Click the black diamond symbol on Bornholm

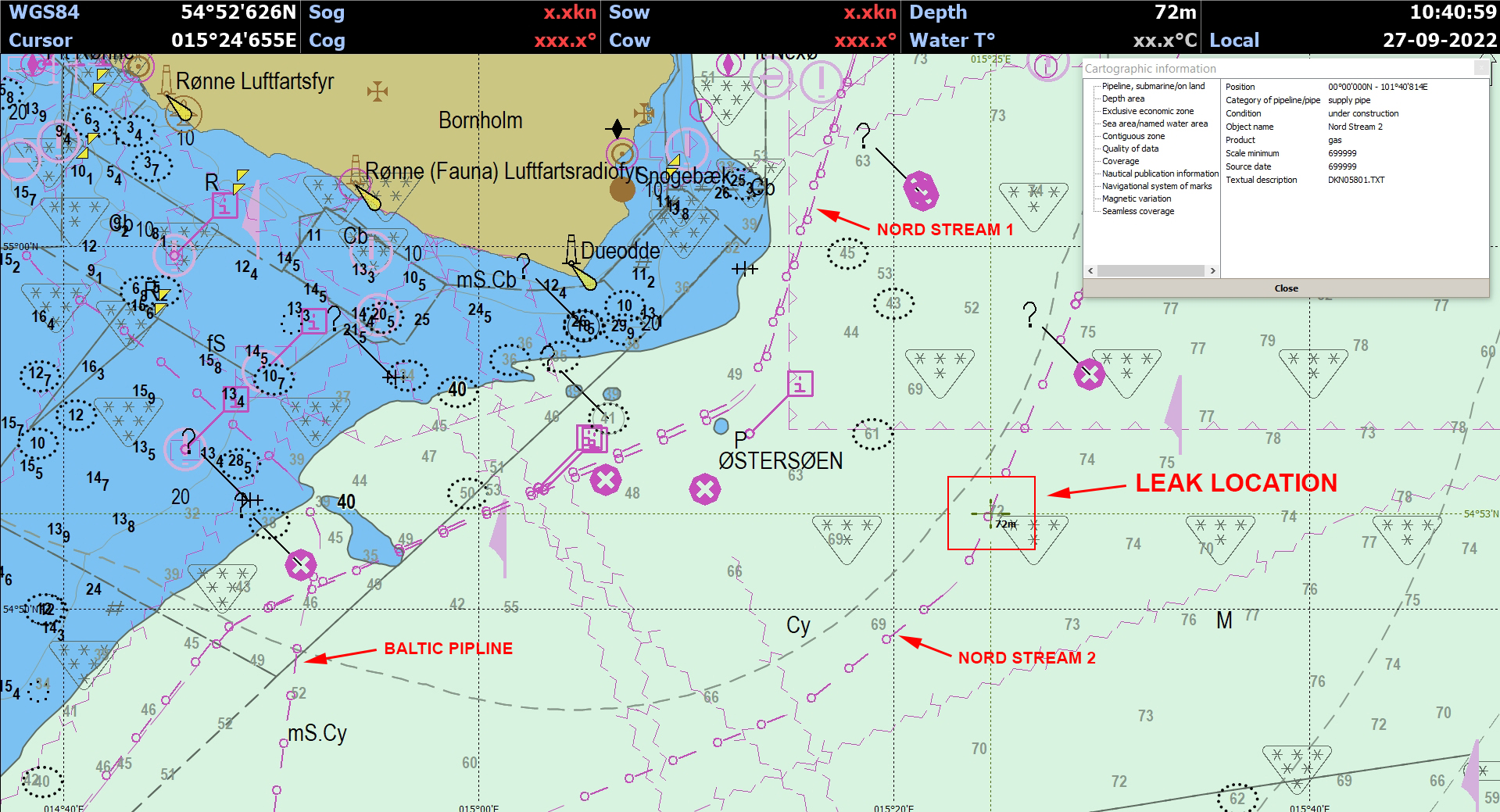pos(617,127)
